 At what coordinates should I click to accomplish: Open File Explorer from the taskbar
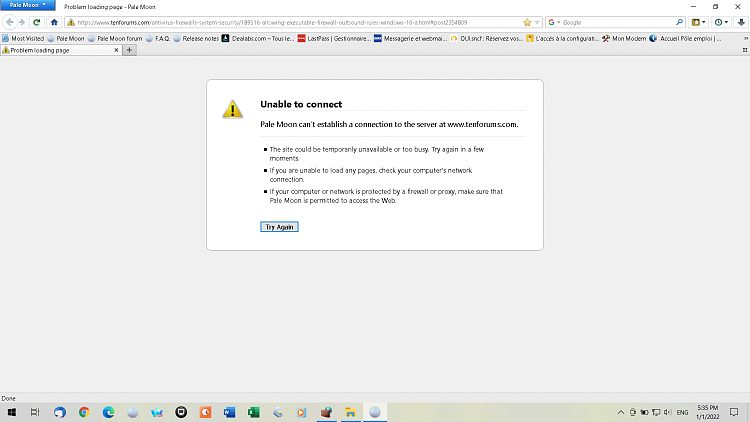click(x=350, y=412)
